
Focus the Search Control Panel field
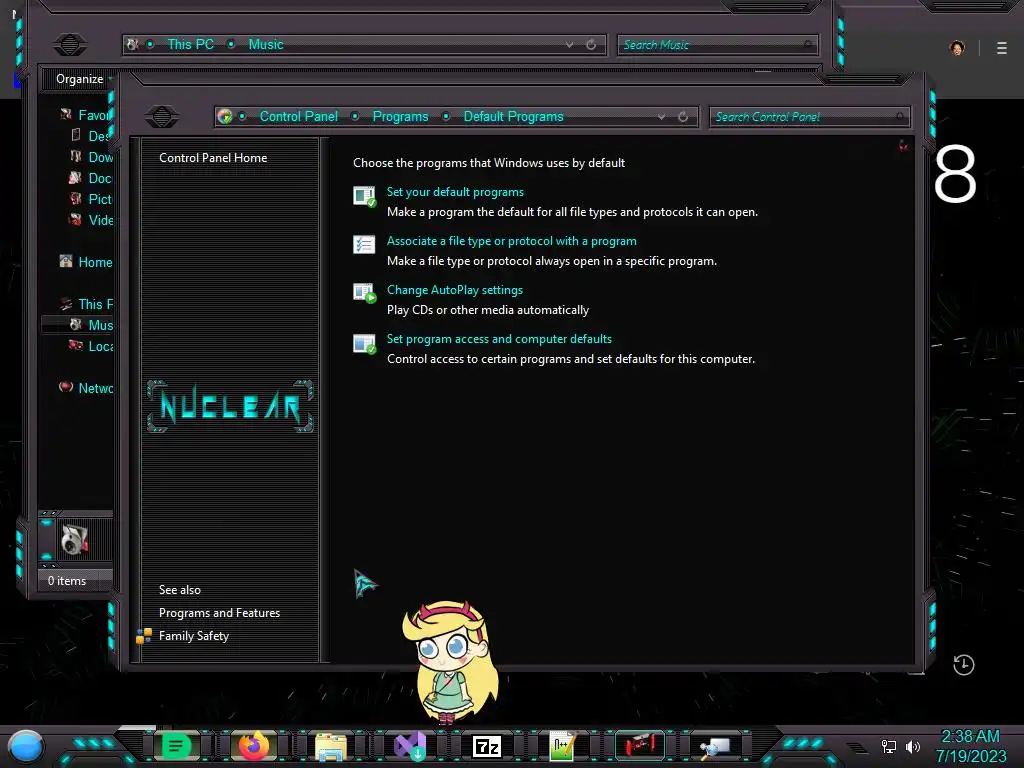pyautogui.click(x=809, y=117)
